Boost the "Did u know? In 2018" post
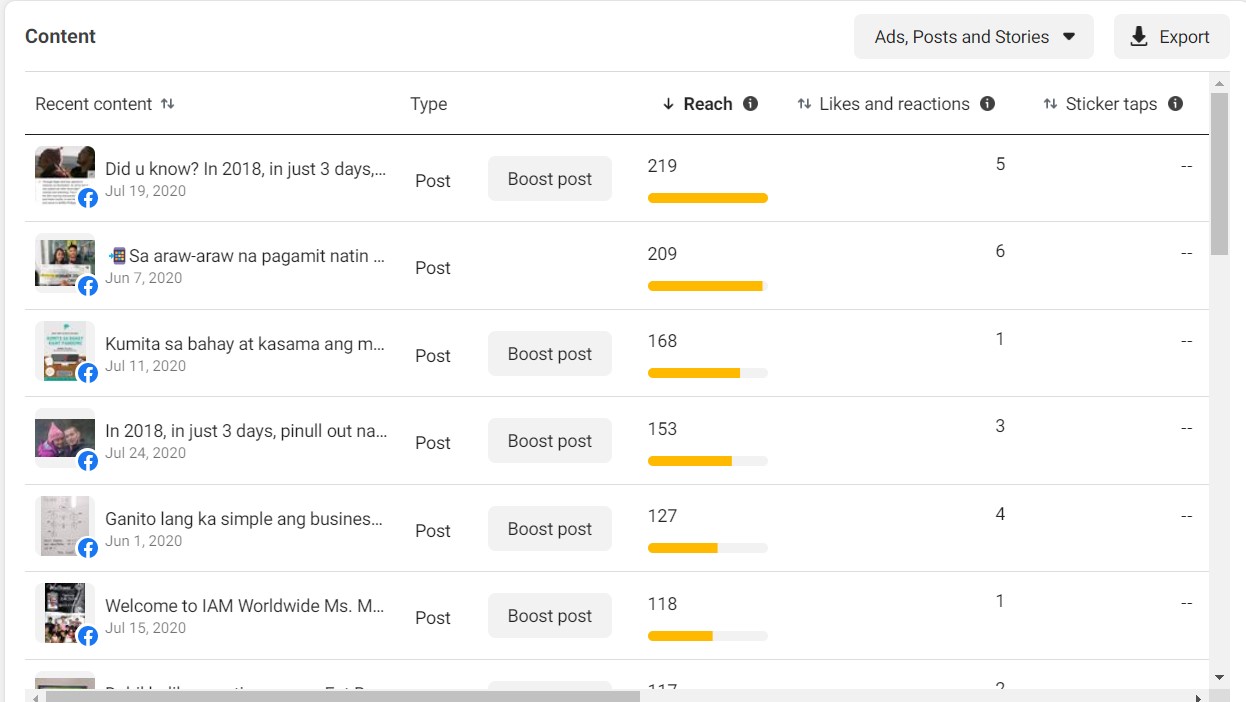Viewport: 1246px width, 702px height. (x=549, y=179)
